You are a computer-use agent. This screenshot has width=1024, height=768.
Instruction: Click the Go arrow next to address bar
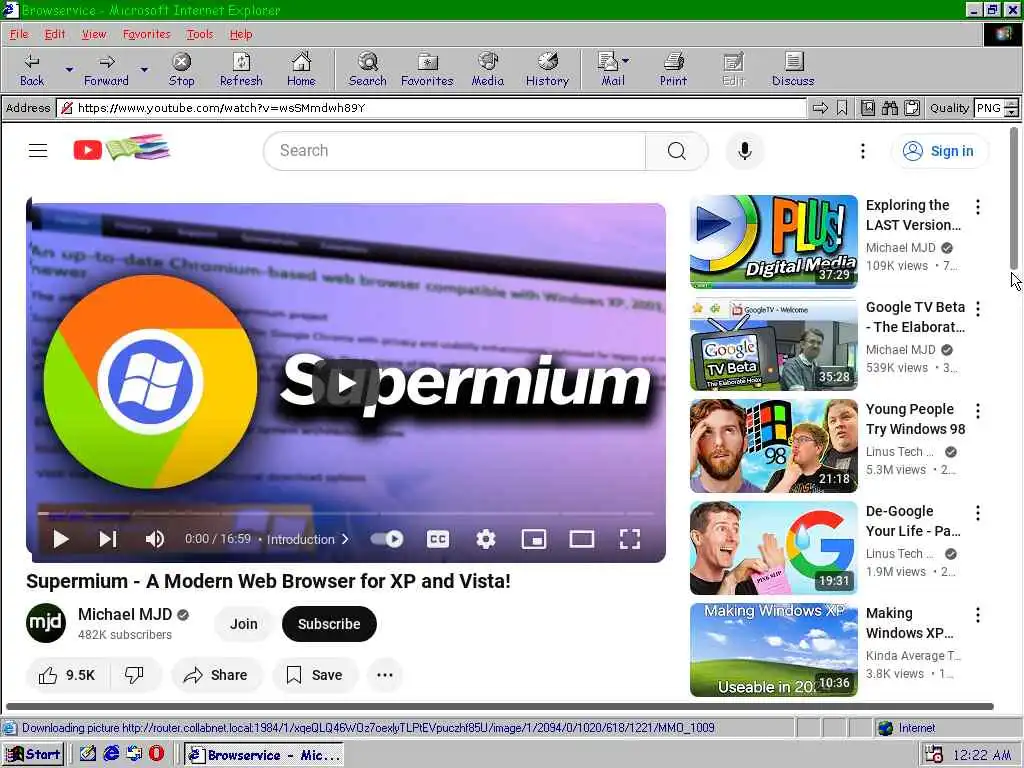tap(820, 108)
